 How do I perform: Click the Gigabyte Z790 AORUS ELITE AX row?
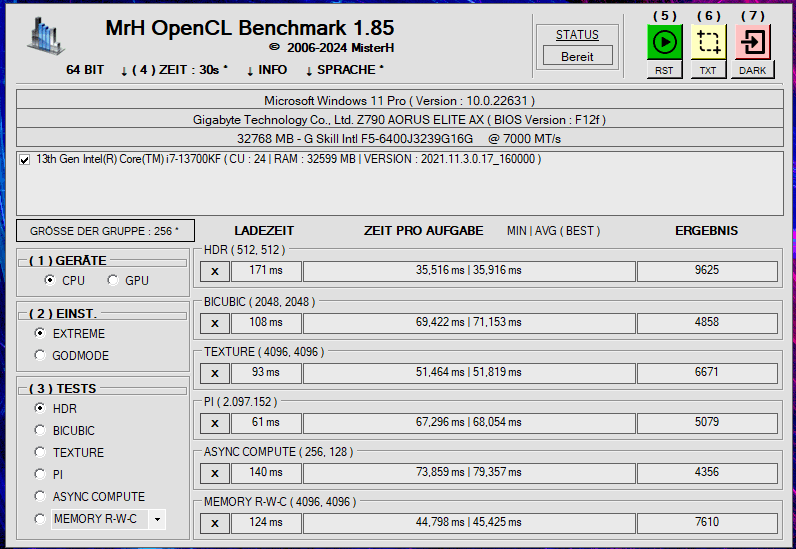tap(400, 120)
